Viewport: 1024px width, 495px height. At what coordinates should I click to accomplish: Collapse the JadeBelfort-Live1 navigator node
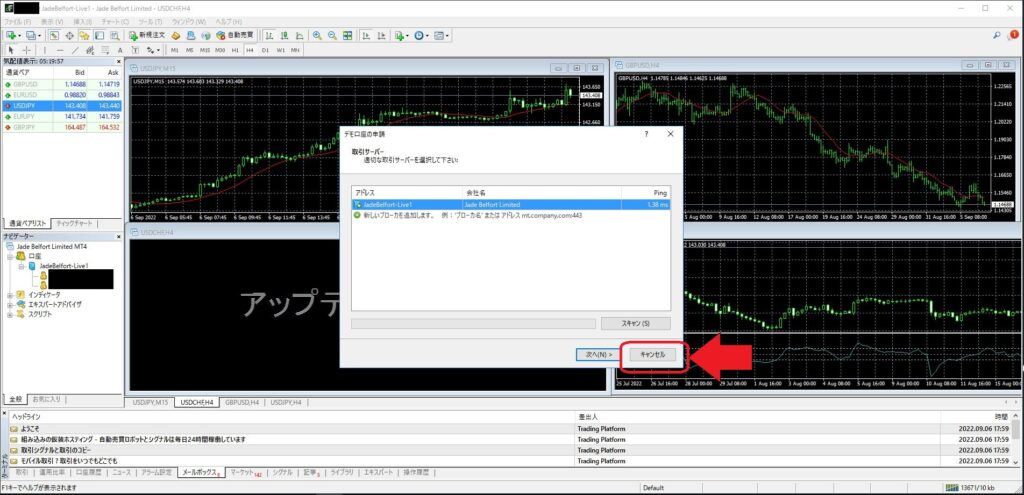tap(21, 266)
